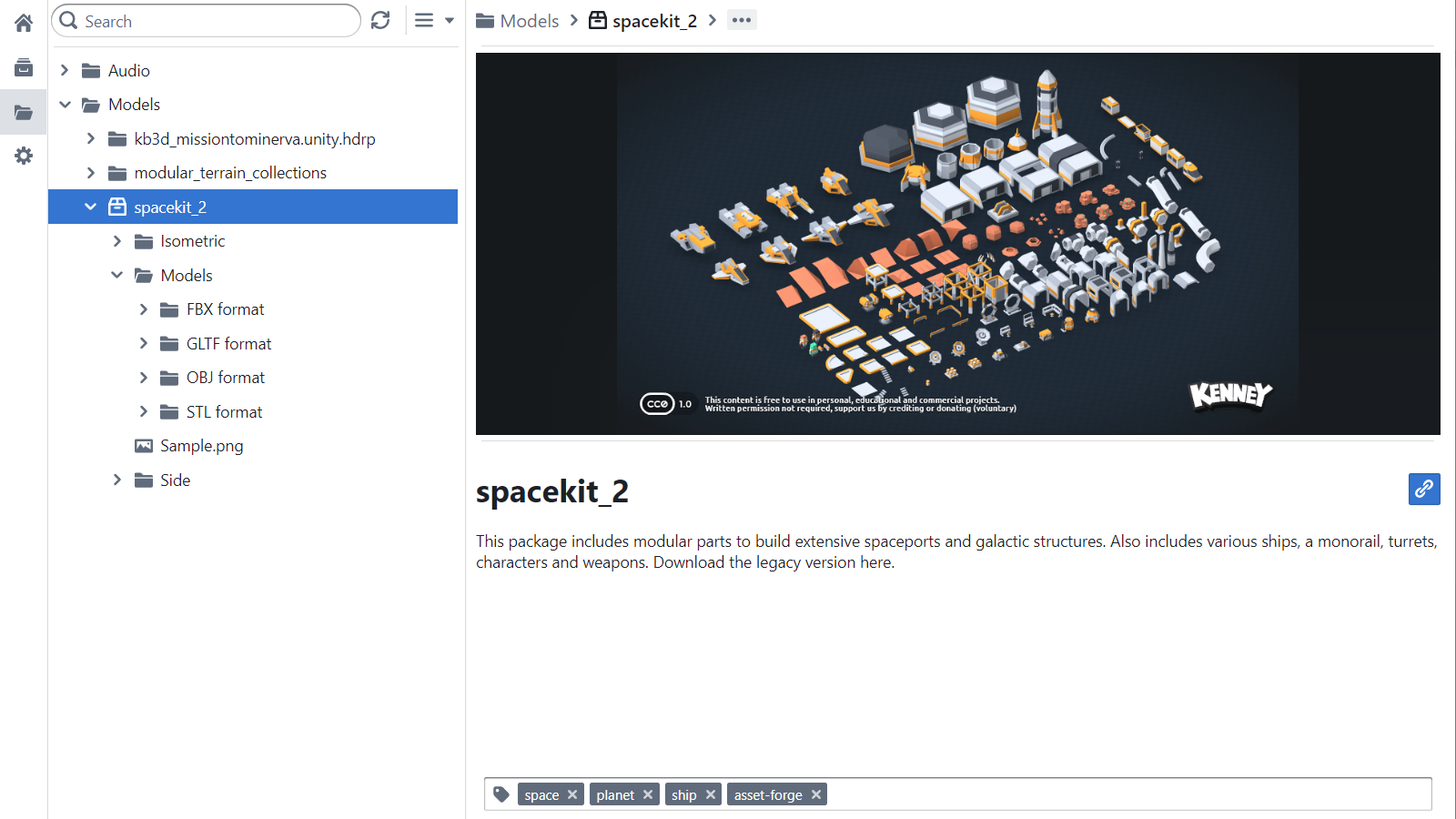This screenshot has width=1456, height=819.
Task: Click the tag icon in tags bar
Action: point(501,794)
